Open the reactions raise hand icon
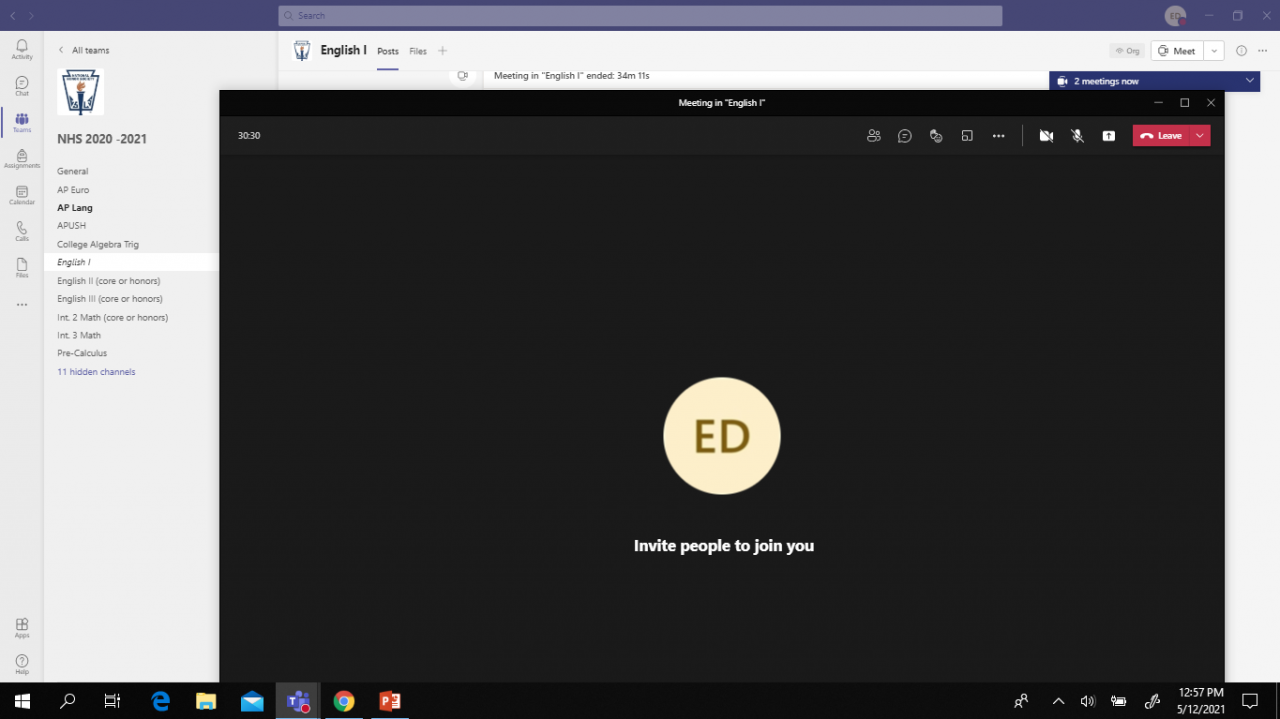The height and width of the screenshot is (719, 1280). point(936,136)
